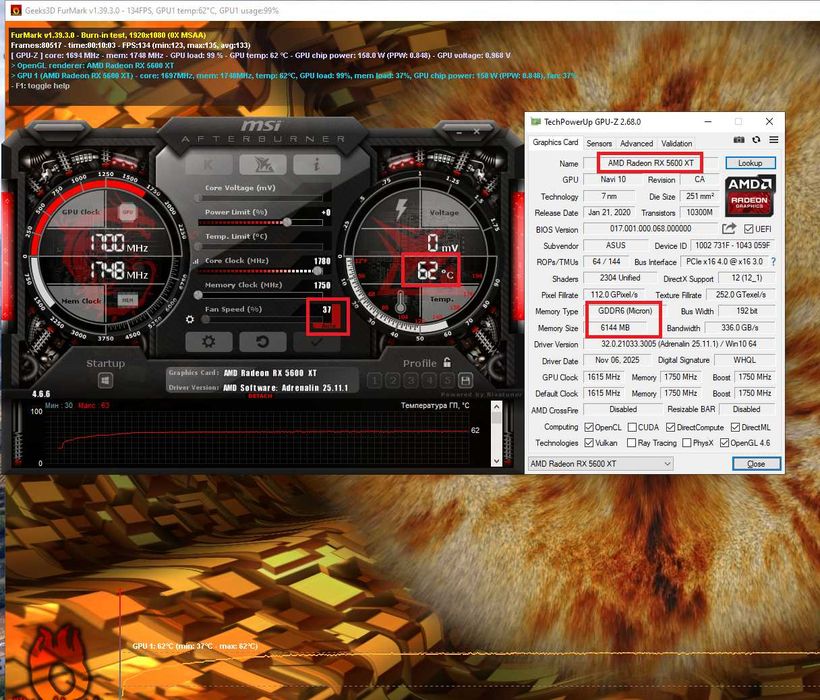820x700 pixels.
Task: Click the AMD Radeon Graphics logo in GPU-Z
Action: [750, 196]
